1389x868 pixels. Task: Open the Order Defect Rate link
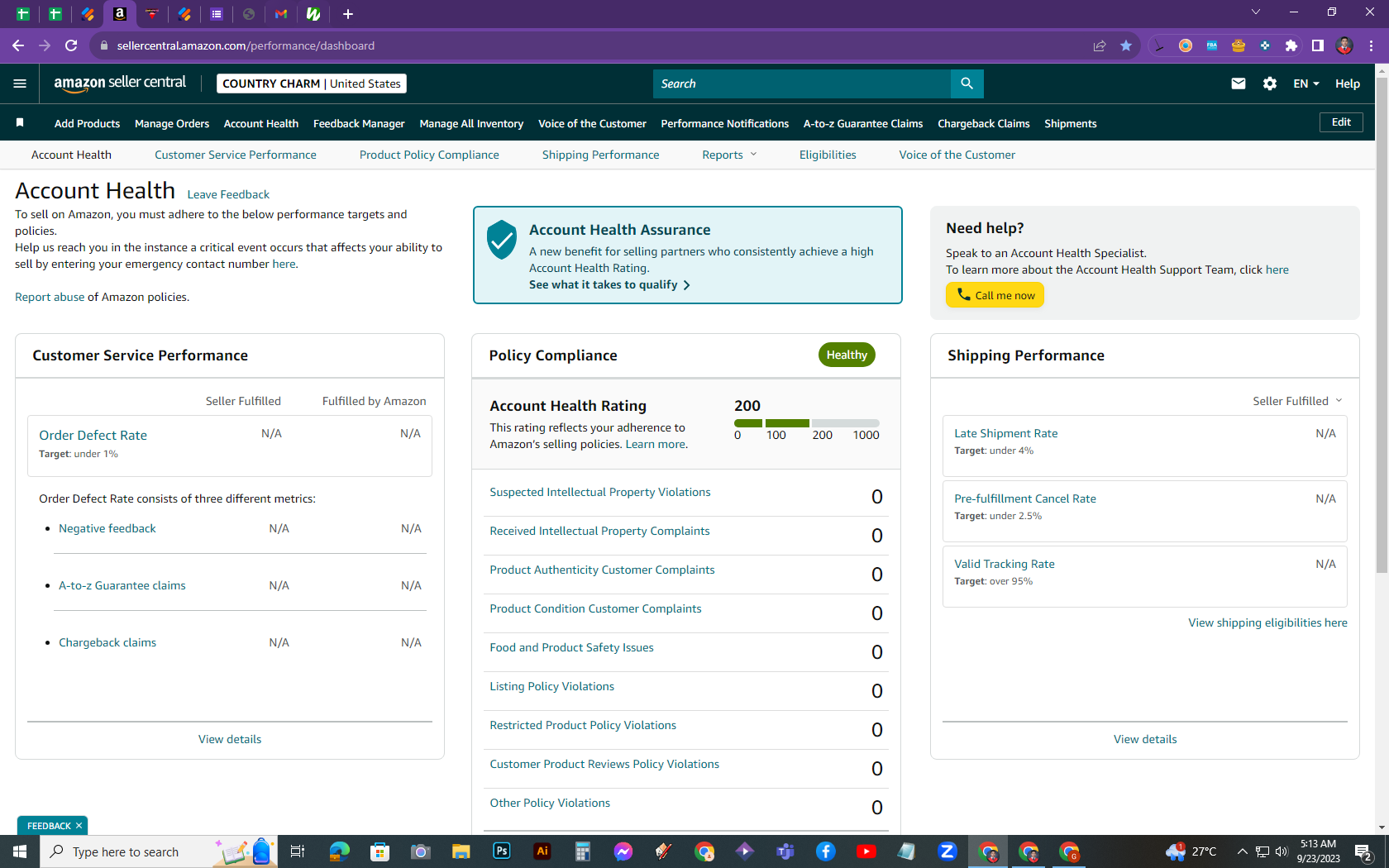[93, 435]
